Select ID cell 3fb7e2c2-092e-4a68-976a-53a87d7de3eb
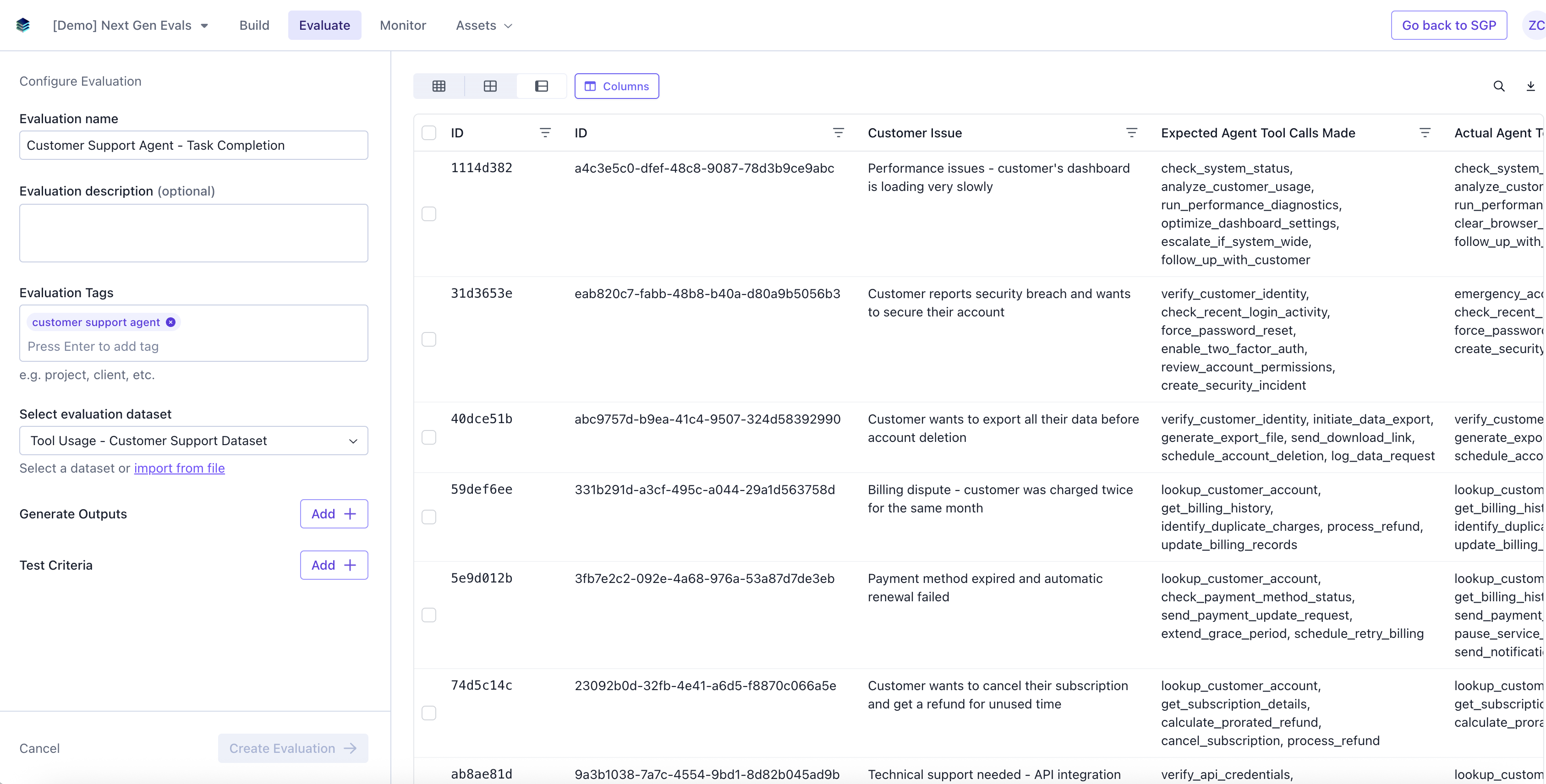Screen dimensions: 1546x784 click(705, 578)
